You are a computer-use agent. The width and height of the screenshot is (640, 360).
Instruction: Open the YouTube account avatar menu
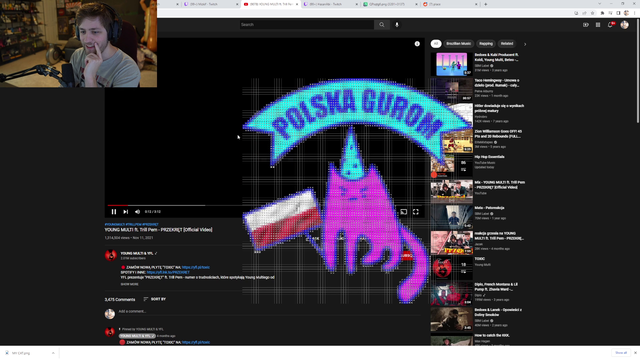(x=624, y=25)
